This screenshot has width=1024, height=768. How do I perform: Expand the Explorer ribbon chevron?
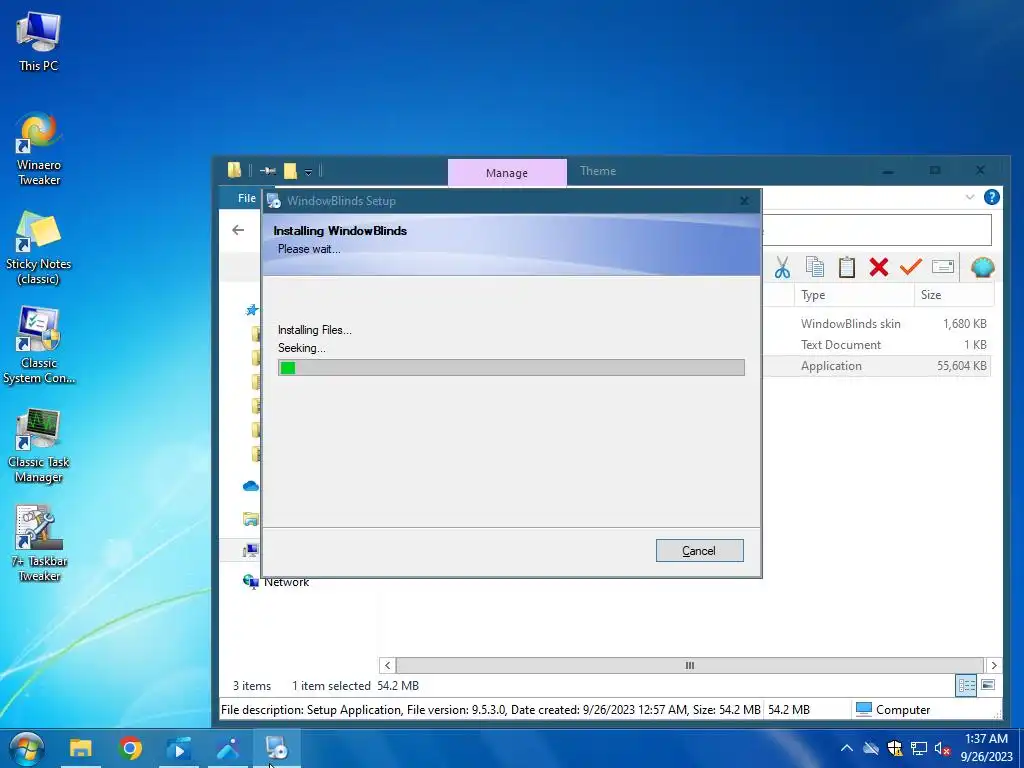coord(970,197)
